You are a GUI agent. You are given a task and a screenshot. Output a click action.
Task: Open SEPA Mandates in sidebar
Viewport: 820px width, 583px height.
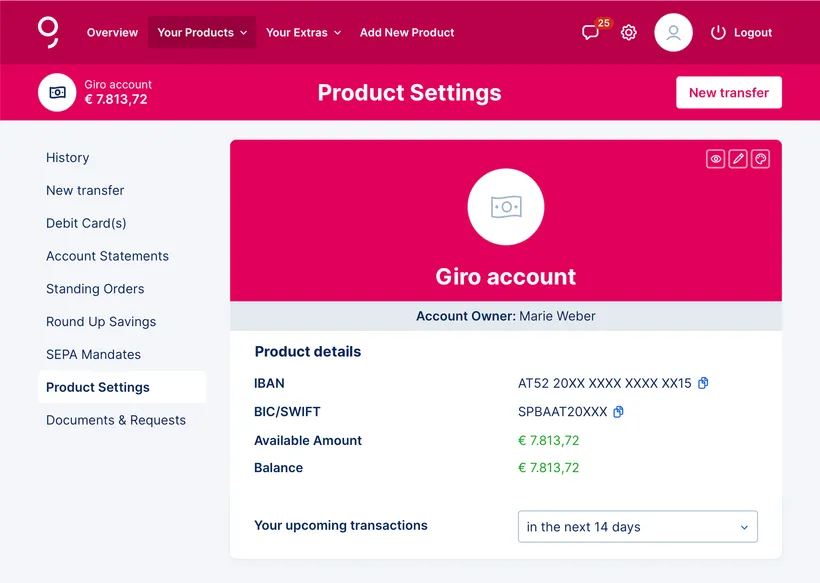point(93,355)
